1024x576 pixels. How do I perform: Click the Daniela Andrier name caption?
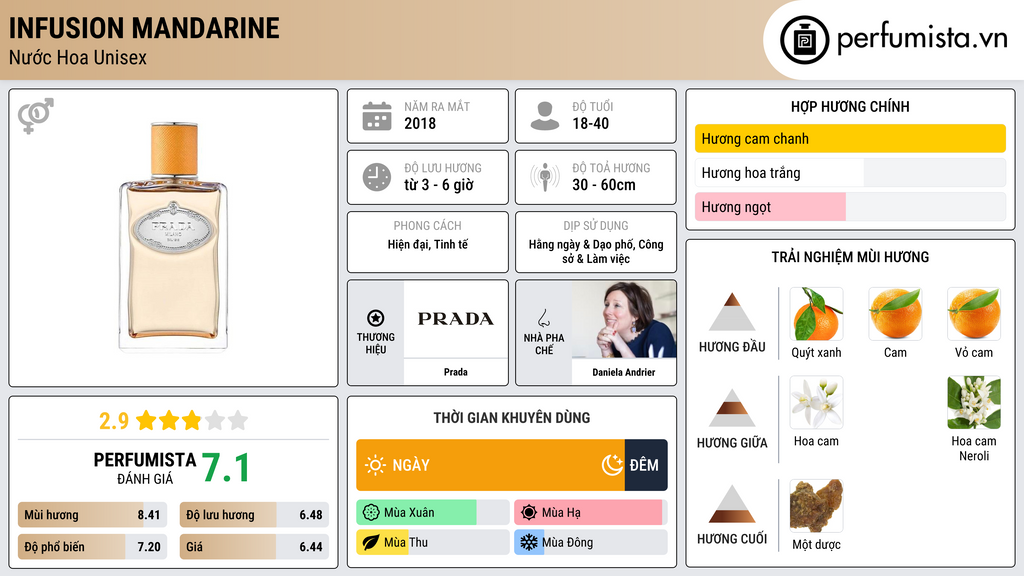click(x=624, y=372)
